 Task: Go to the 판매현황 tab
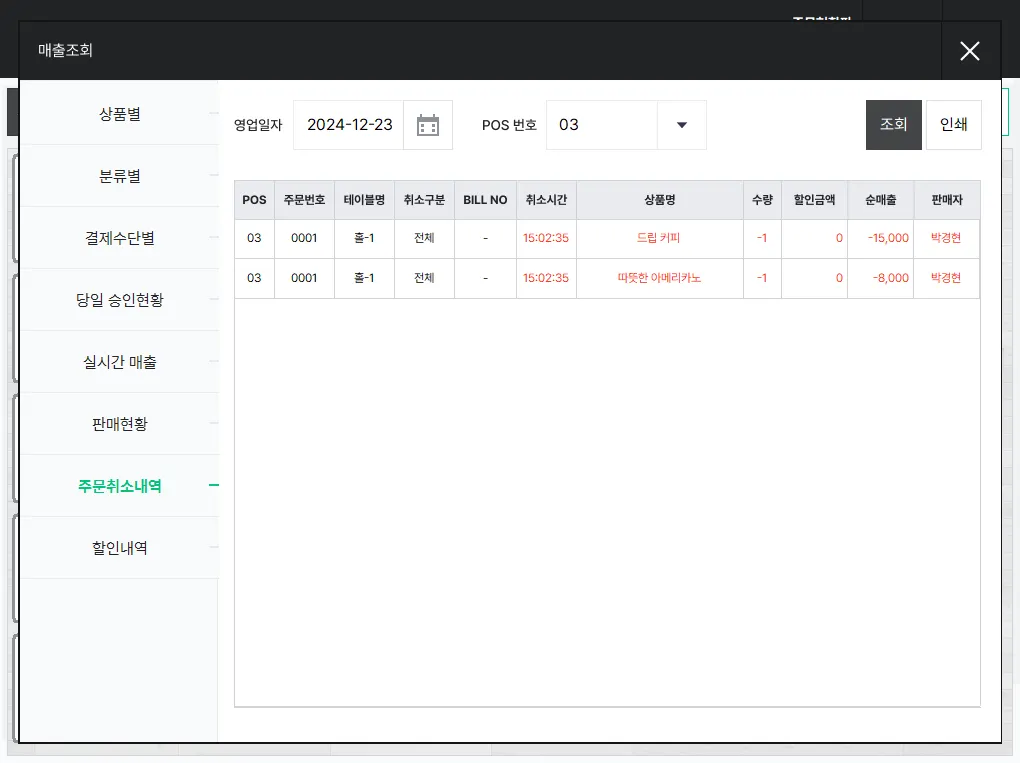(x=120, y=424)
